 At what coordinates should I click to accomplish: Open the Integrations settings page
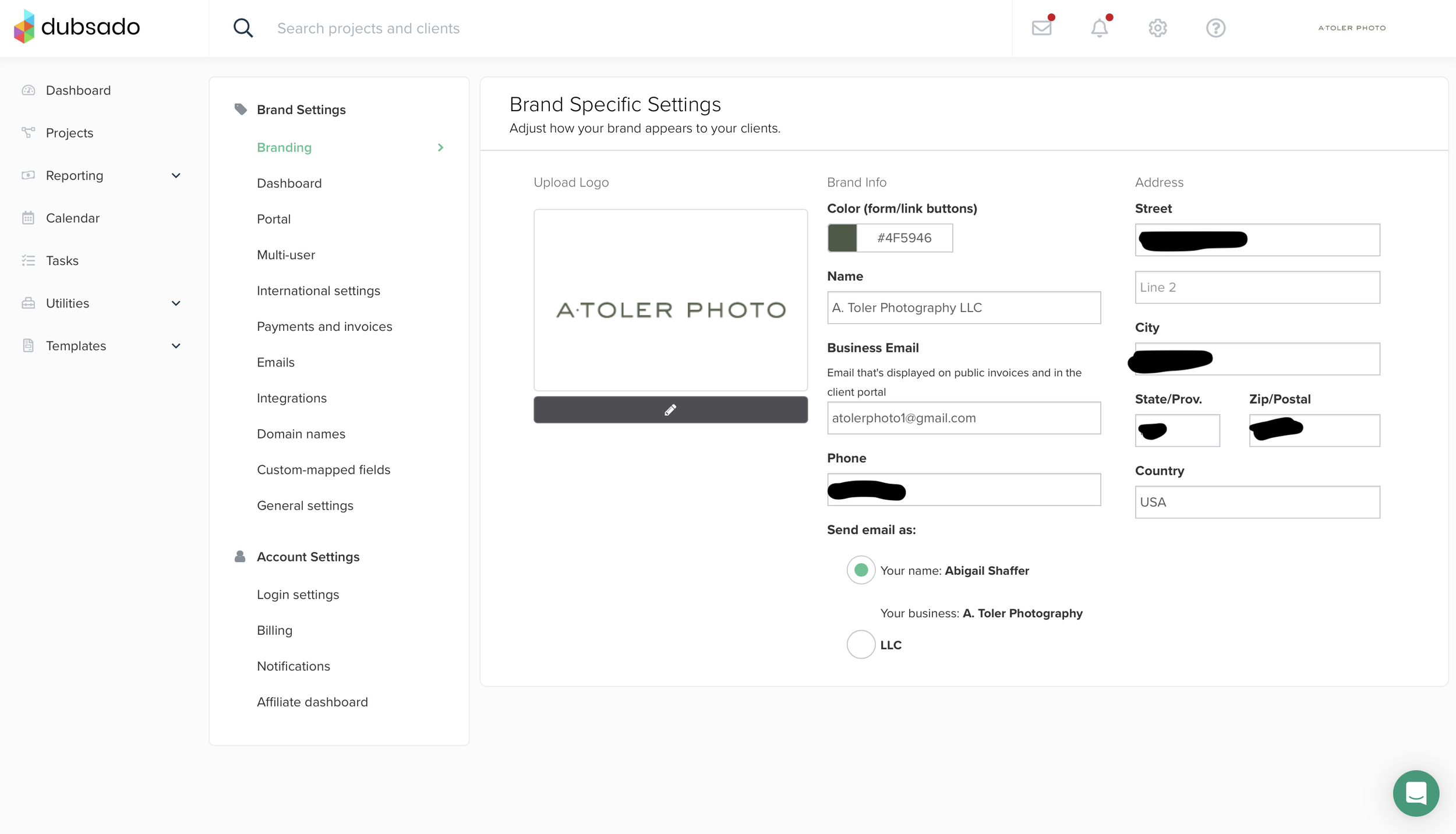coord(291,398)
